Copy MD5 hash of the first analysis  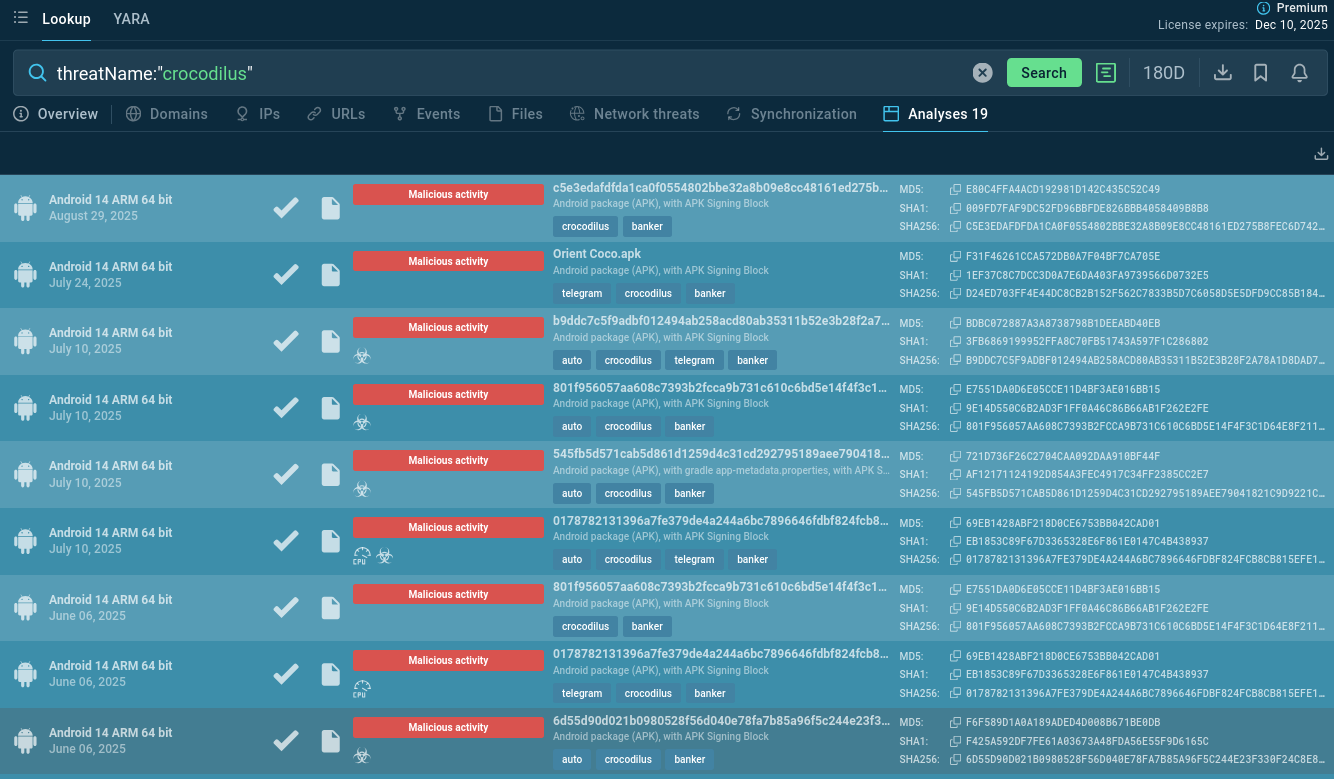click(955, 190)
